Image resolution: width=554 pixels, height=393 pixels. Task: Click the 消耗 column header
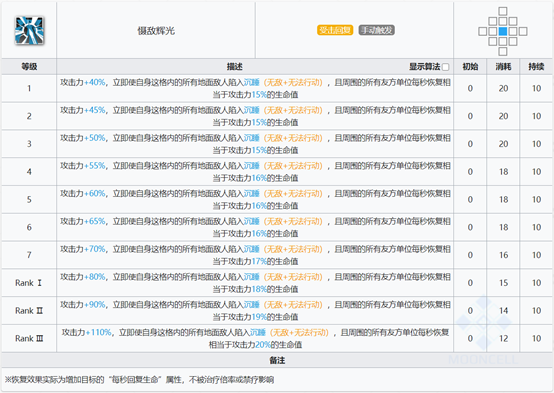pos(503,66)
